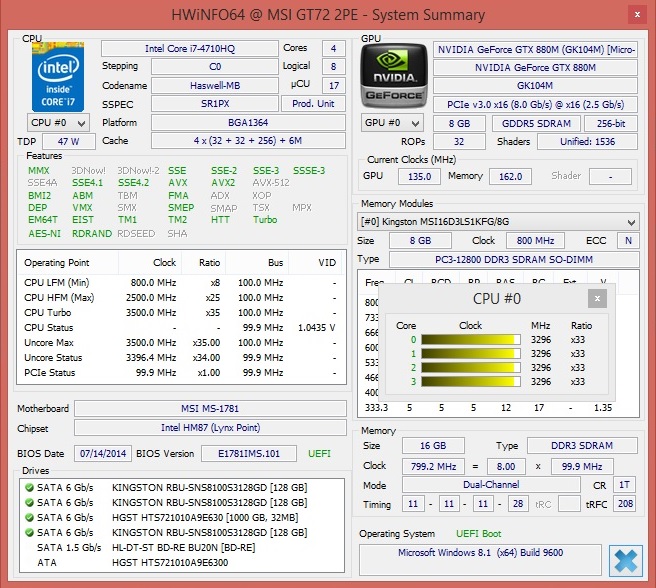Click the Intel HM87 (Lynx Point) chipset field
The image size is (656, 588).
pos(210,428)
